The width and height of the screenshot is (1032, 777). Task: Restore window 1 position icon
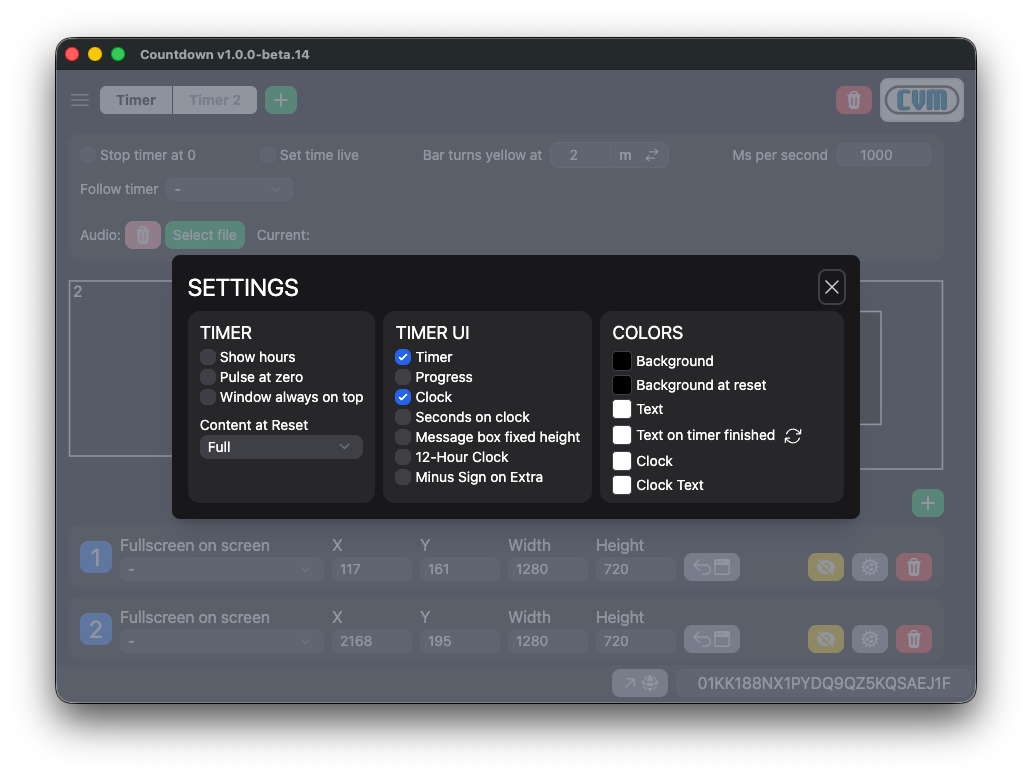(711, 567)
